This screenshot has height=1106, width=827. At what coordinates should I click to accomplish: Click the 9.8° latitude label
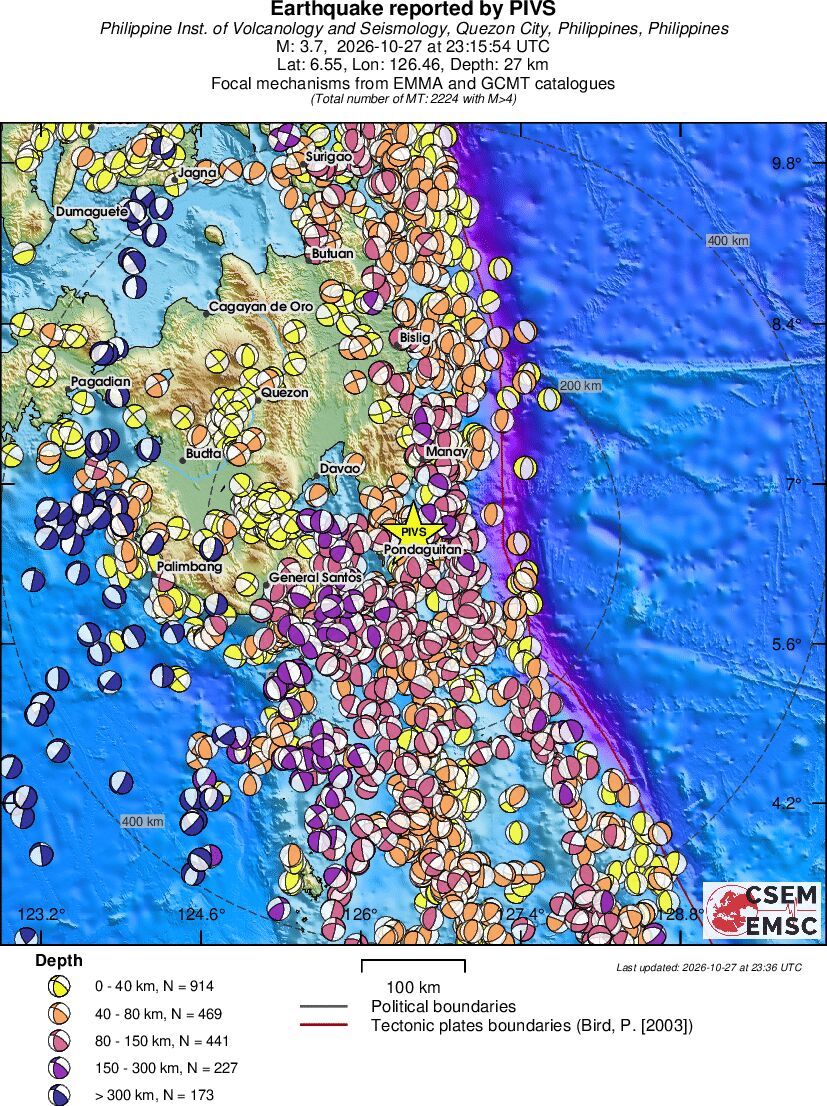coord(786,164)
